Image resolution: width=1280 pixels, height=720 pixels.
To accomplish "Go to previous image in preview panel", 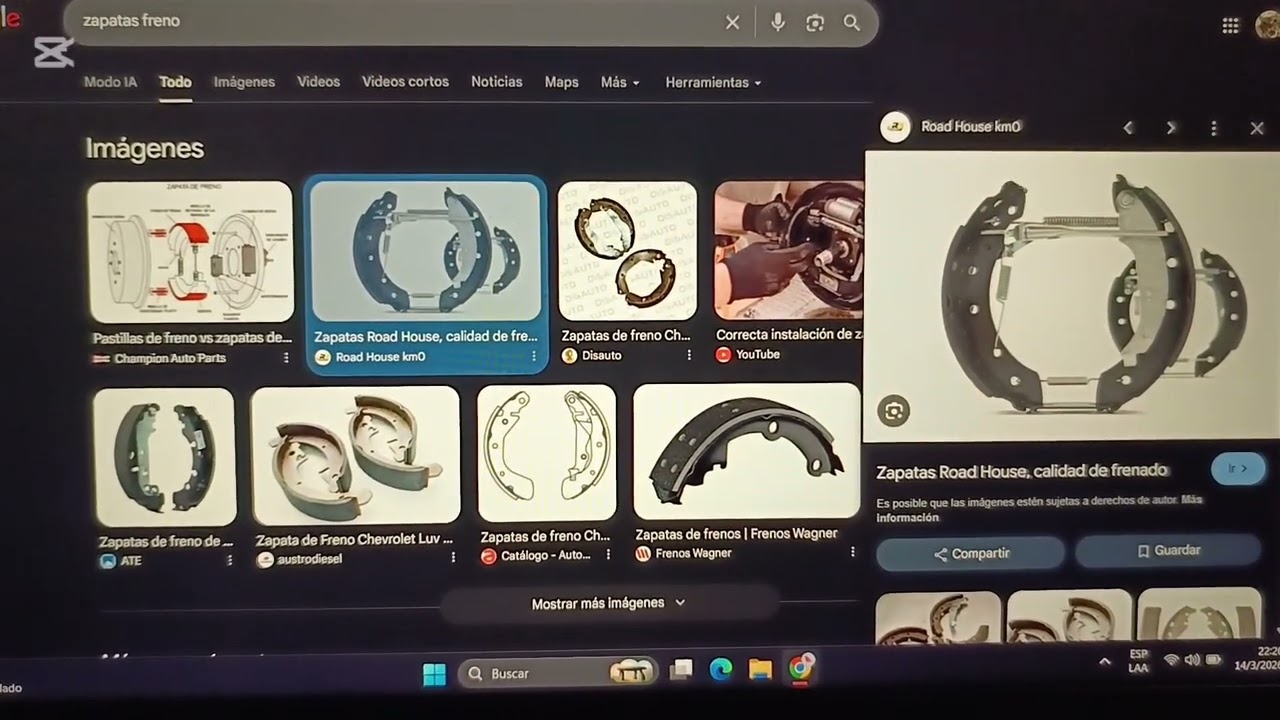I will [1128, 128].
